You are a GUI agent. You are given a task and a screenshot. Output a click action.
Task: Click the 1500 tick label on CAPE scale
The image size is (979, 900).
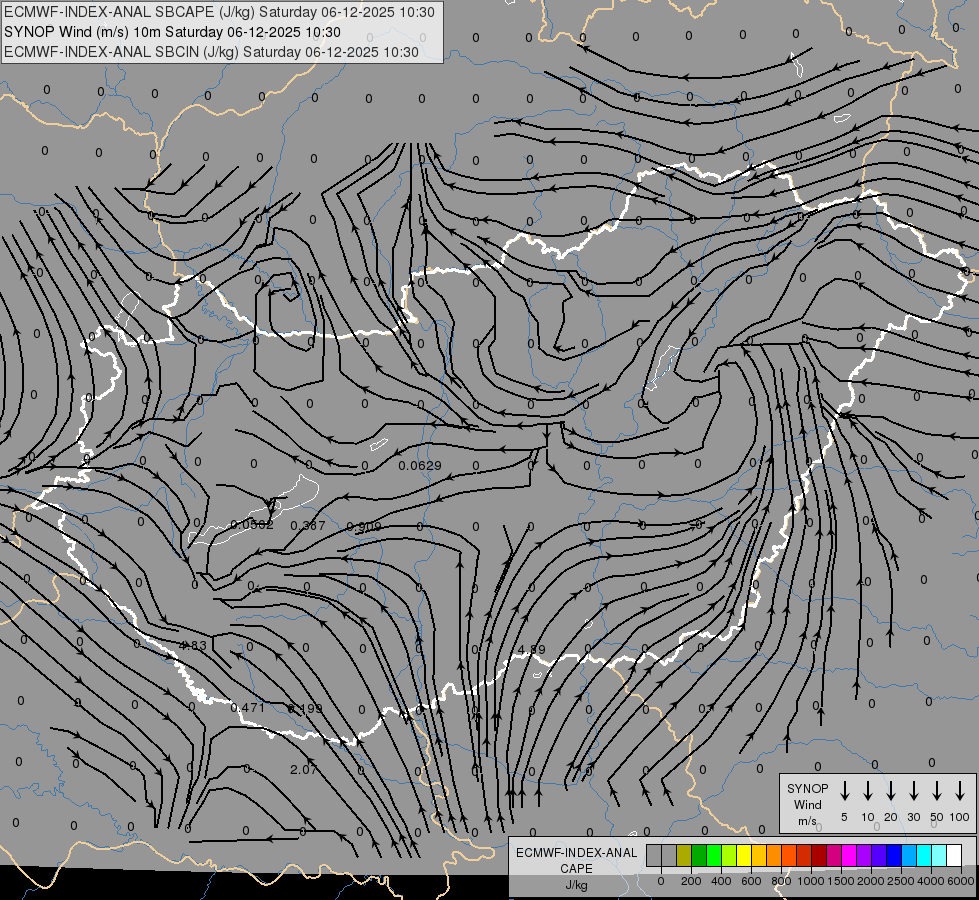pyautogui.click(x=841, y=881)
